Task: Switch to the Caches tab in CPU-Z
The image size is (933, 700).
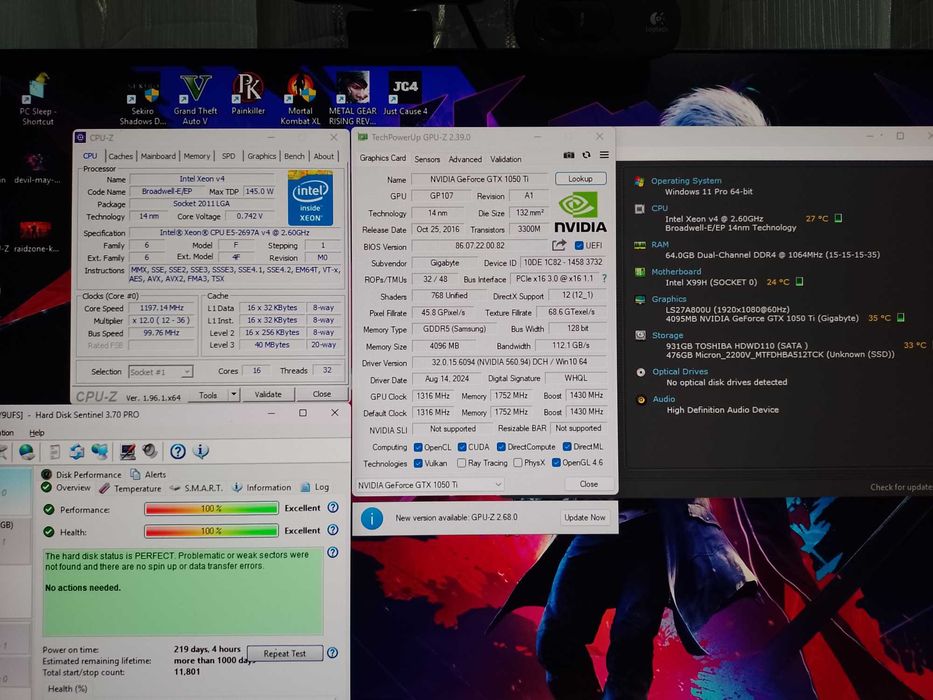Action: pyautogui.click(x=120, y=156)
